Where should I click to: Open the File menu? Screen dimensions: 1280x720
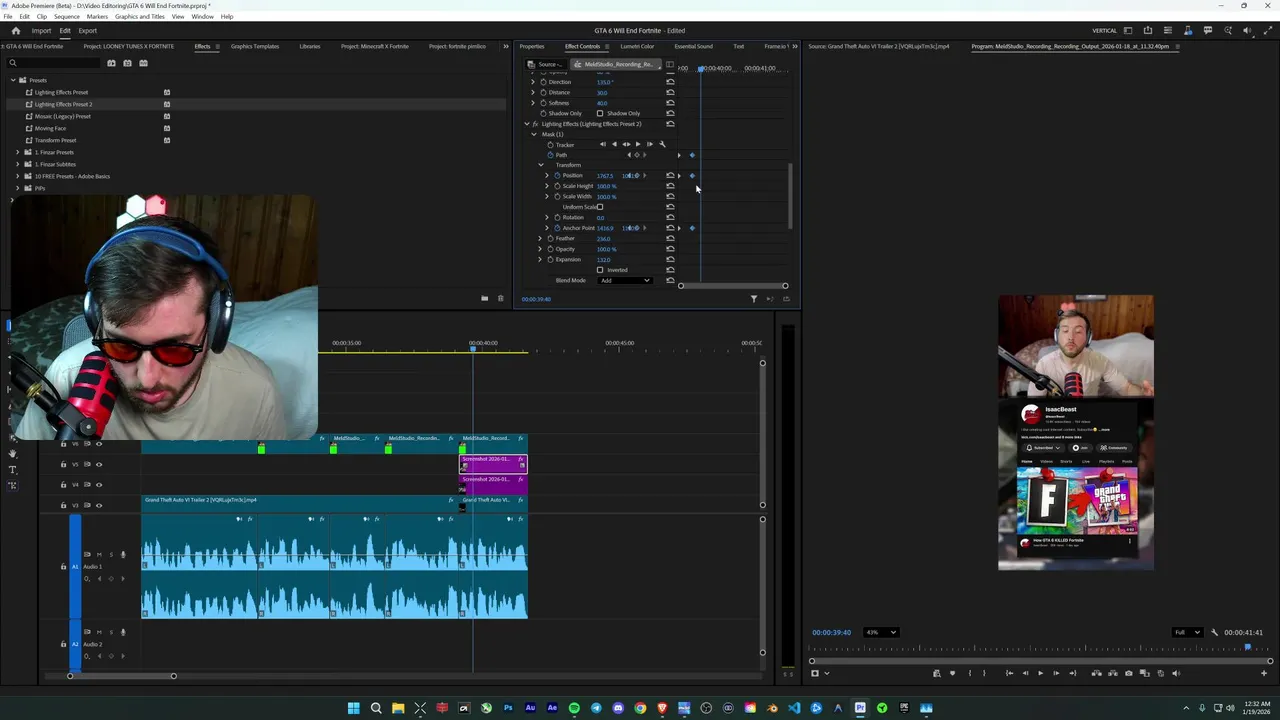(x=8, y=17)
